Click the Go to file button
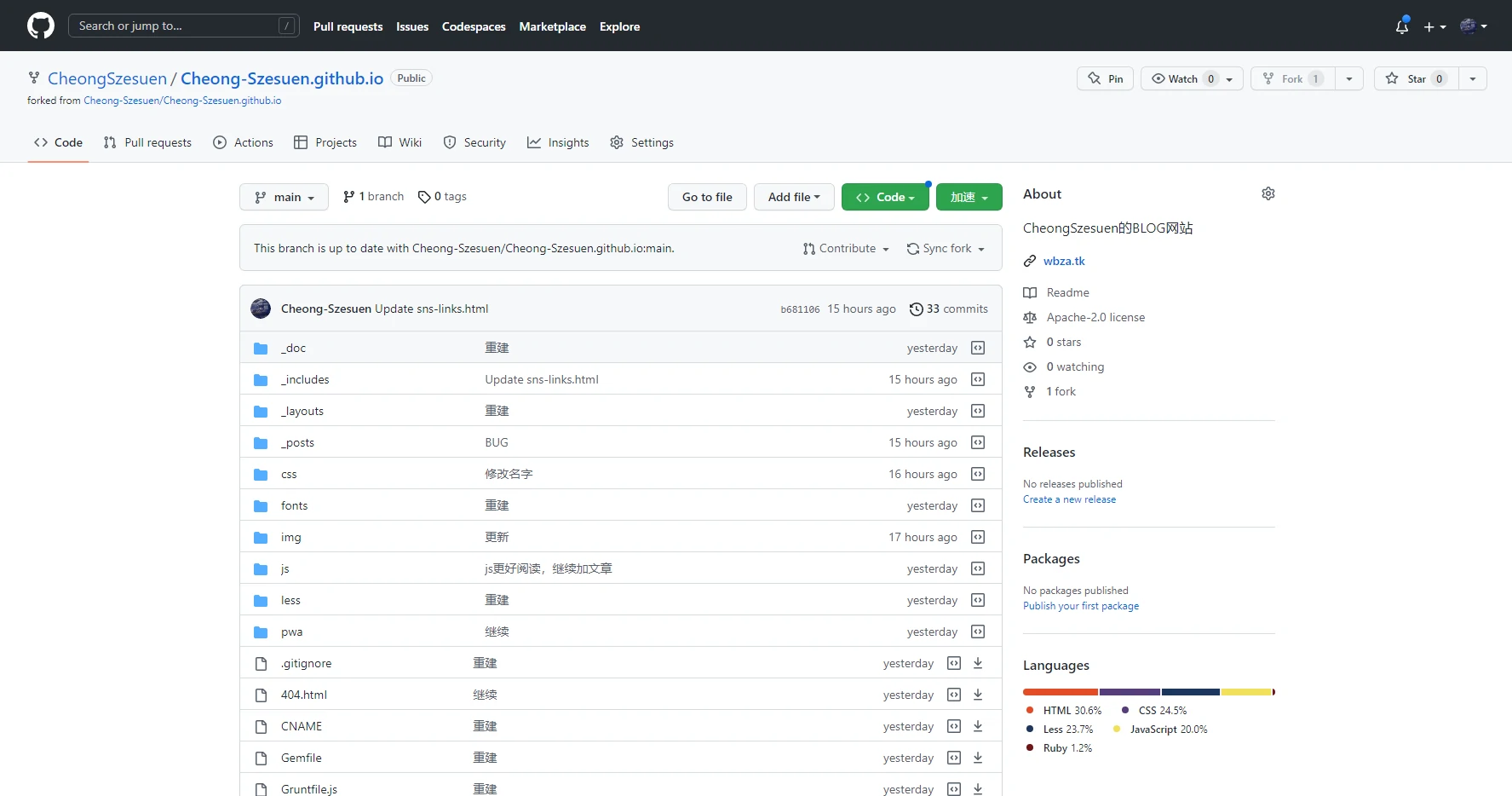The width and height of the screenshot is (1512, 796). coord(706,197)
